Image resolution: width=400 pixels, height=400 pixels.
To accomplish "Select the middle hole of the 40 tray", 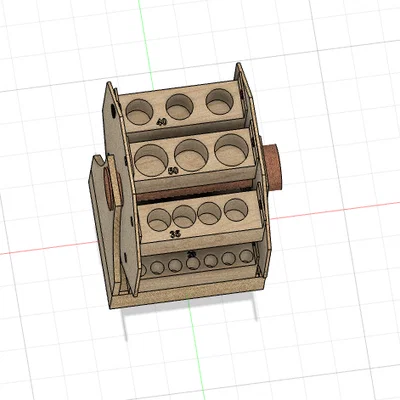I will click(180, 107).
